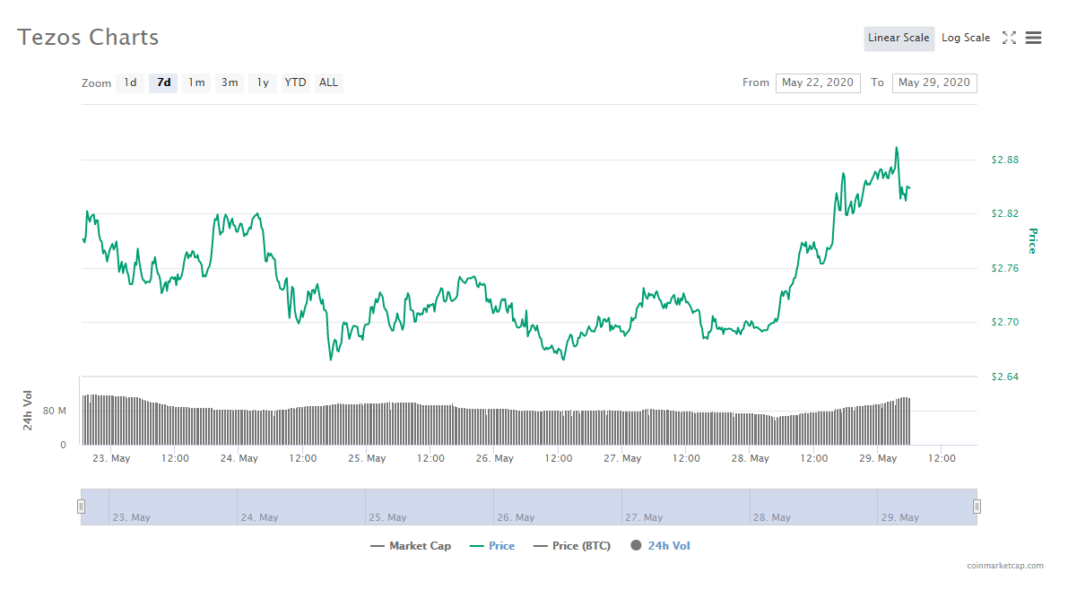The image size is (1068, 598).
Task: Switch to Linear Scale
Action: point(898,38)
